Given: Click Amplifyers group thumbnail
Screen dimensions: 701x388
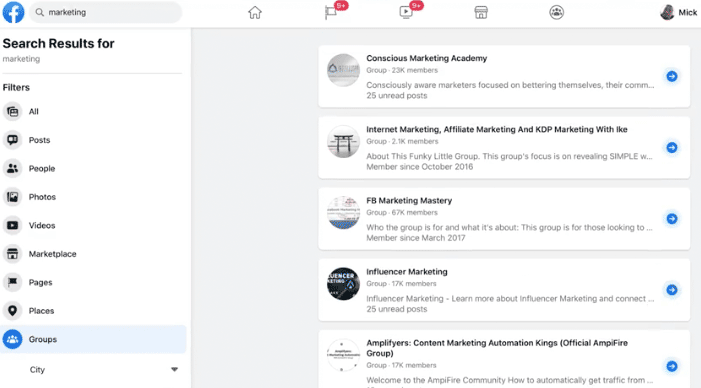Looking at the screenshot, I should click(343, 355).
